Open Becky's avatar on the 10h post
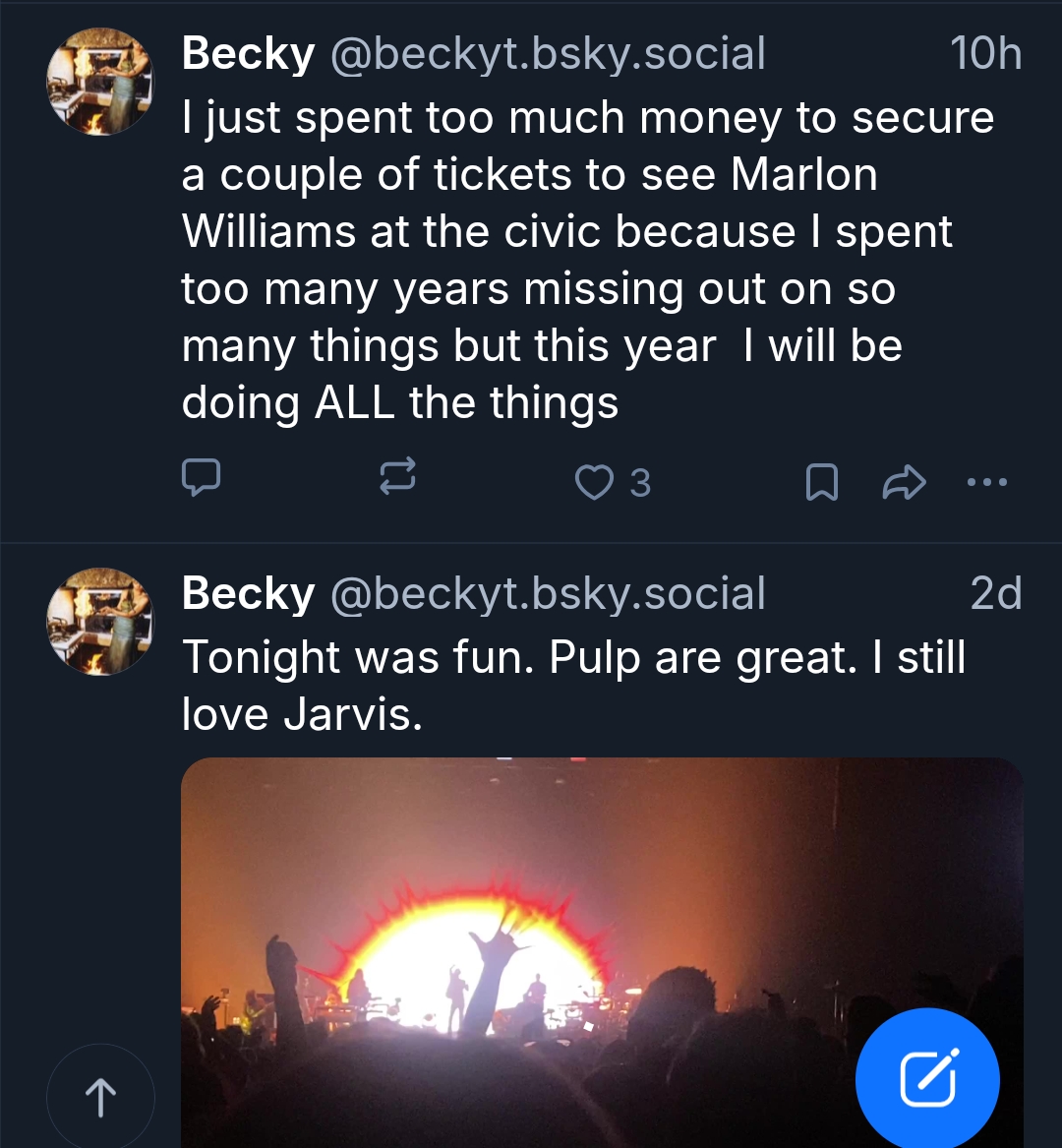The width and height of the screenshot is (1062, 1148). (100, 82)
